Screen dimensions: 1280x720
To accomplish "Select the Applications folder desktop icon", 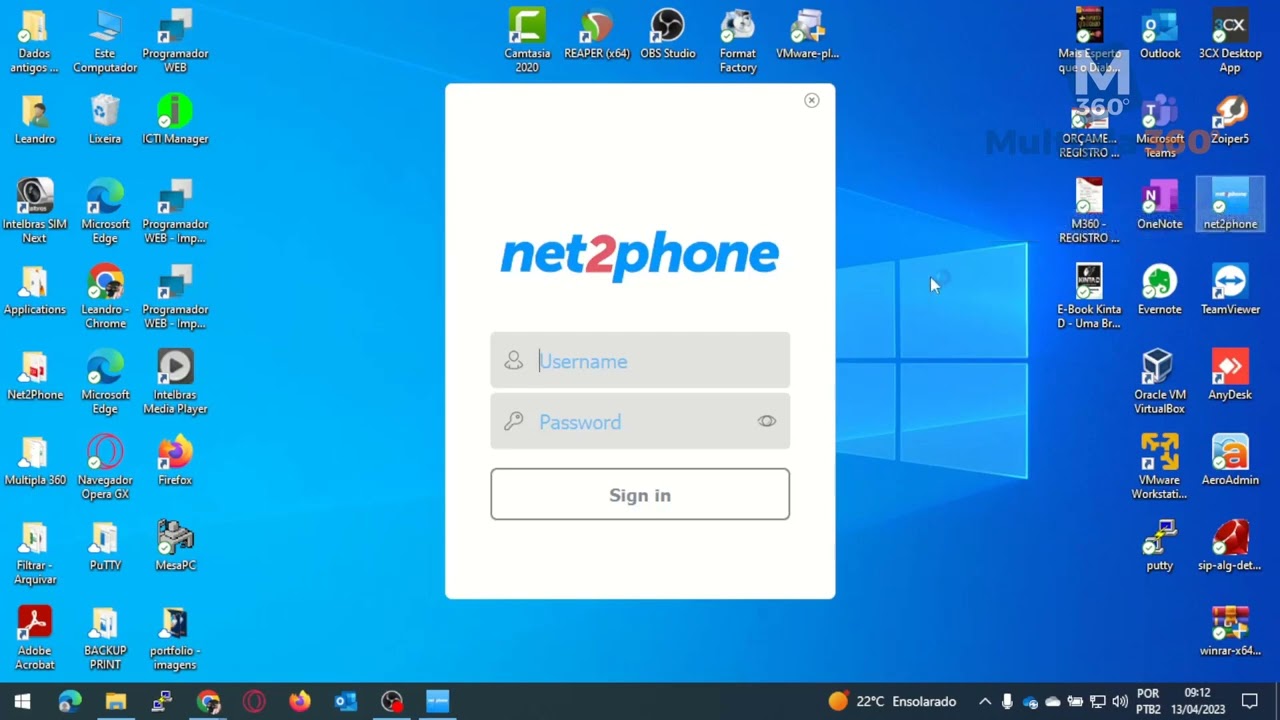I will click(x=34, y=291).
